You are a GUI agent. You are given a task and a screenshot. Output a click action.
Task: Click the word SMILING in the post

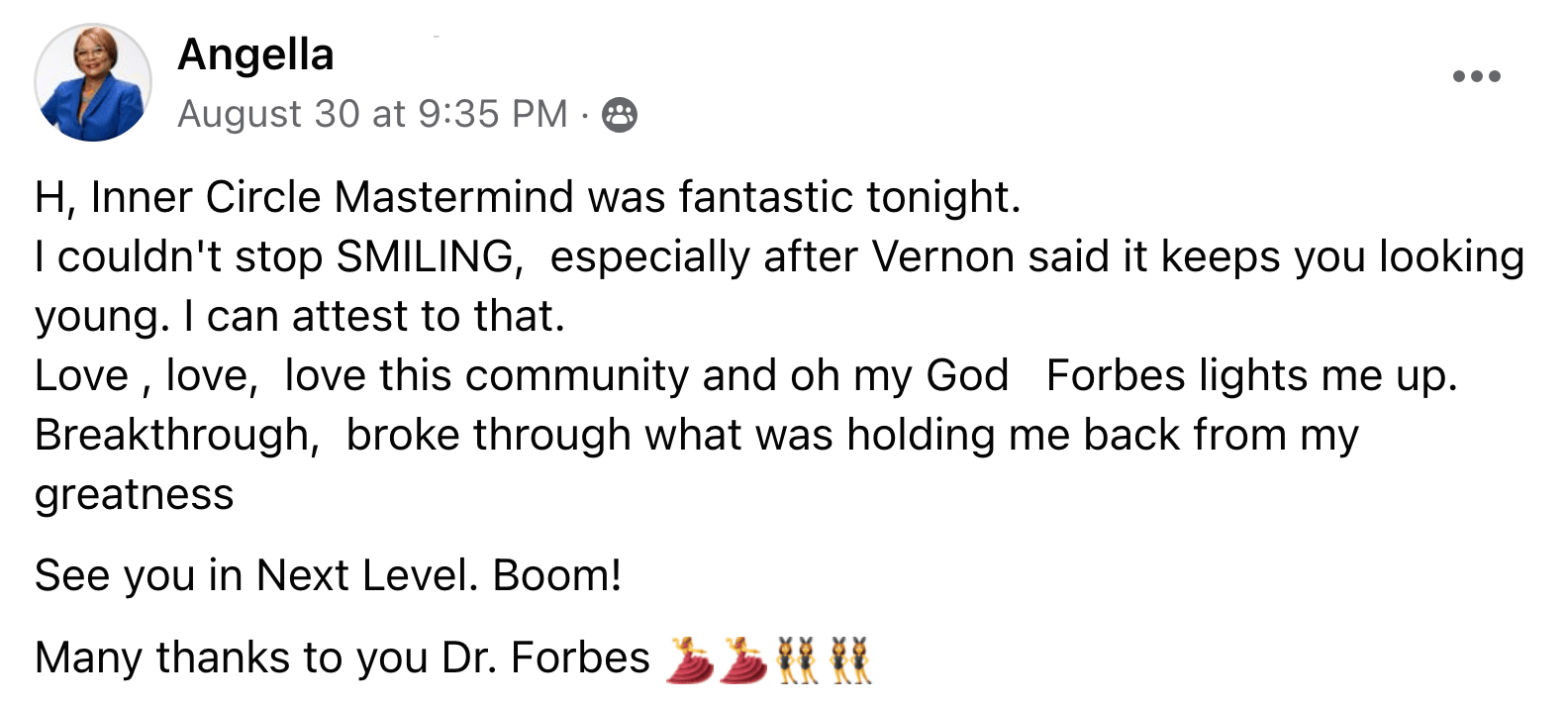[426, 256]
